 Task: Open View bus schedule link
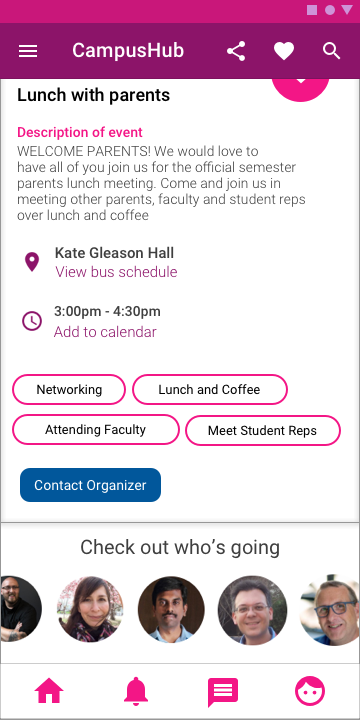[116, 272]
